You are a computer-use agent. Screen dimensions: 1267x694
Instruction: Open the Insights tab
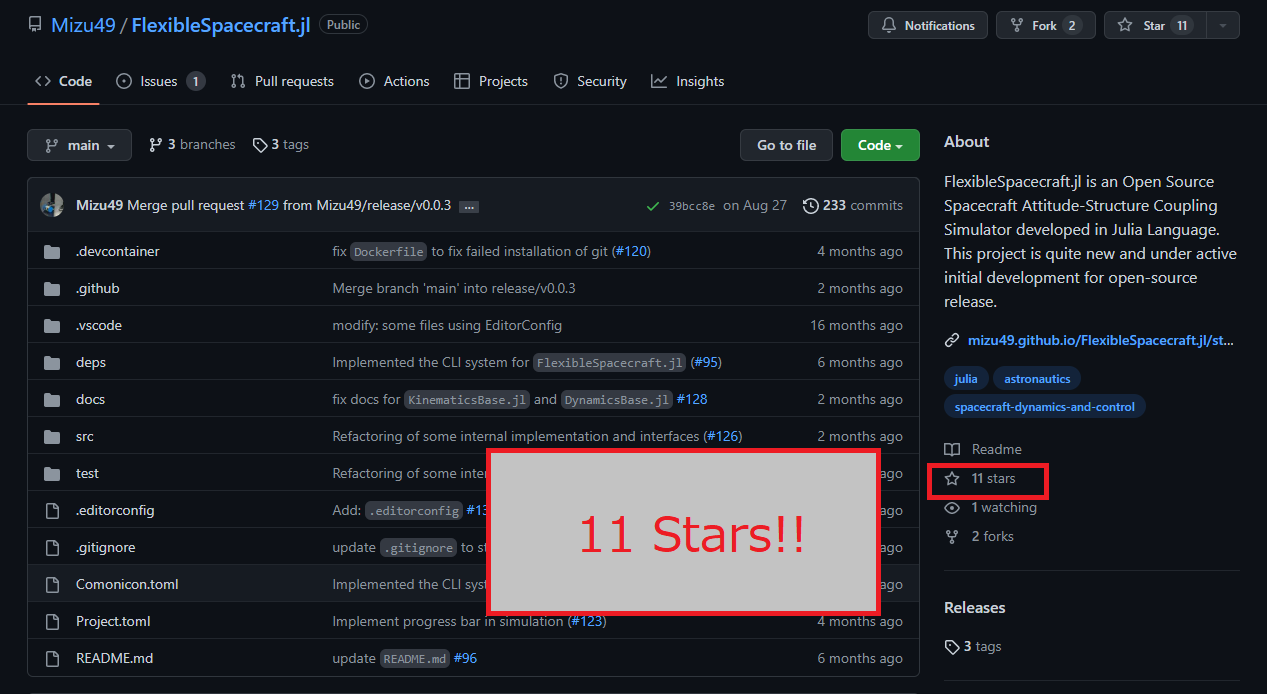(x=687, y=81)
